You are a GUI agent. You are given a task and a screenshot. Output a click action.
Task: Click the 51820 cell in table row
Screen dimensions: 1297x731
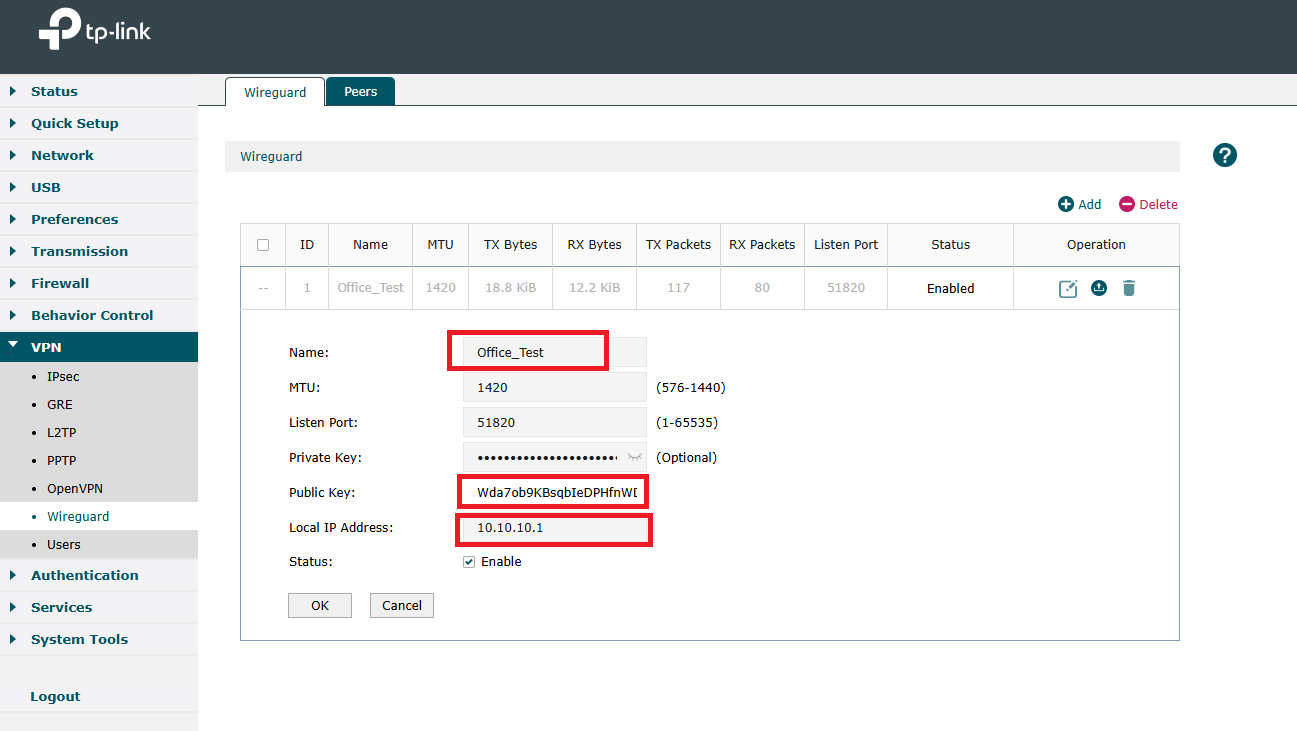(846, 288)
